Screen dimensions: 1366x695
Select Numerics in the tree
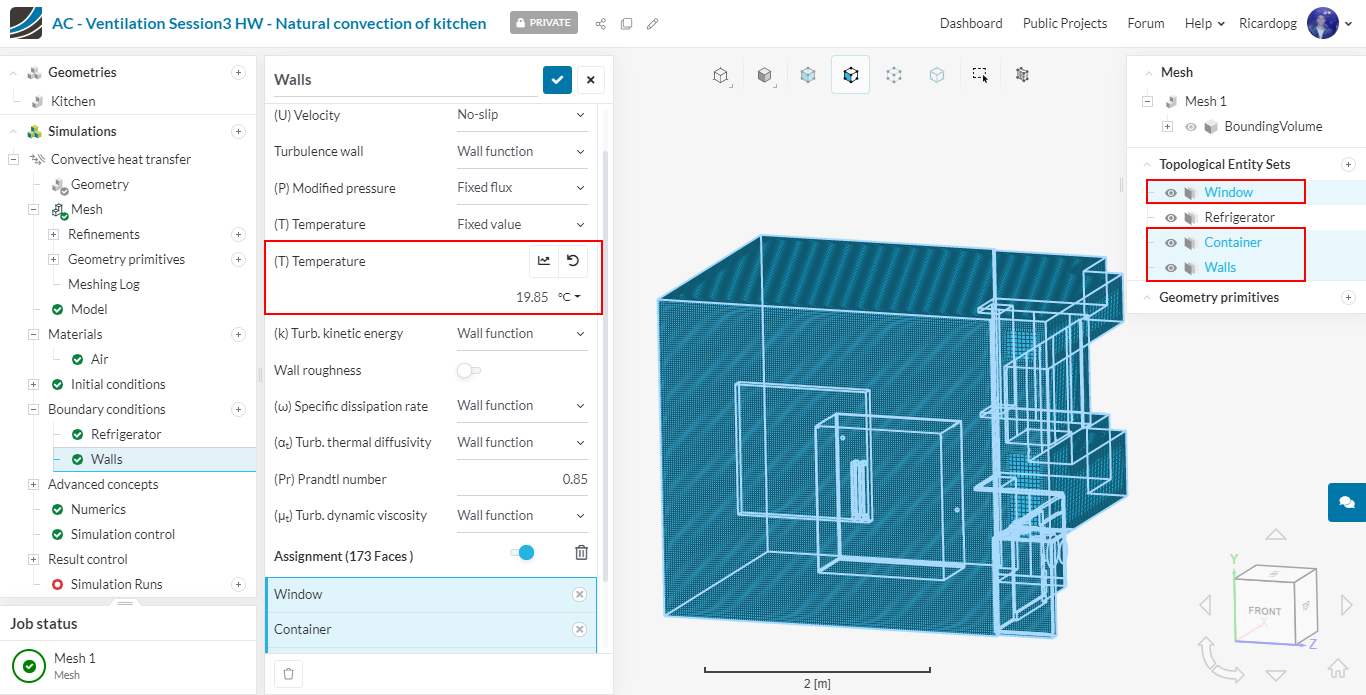click(98, 509)
